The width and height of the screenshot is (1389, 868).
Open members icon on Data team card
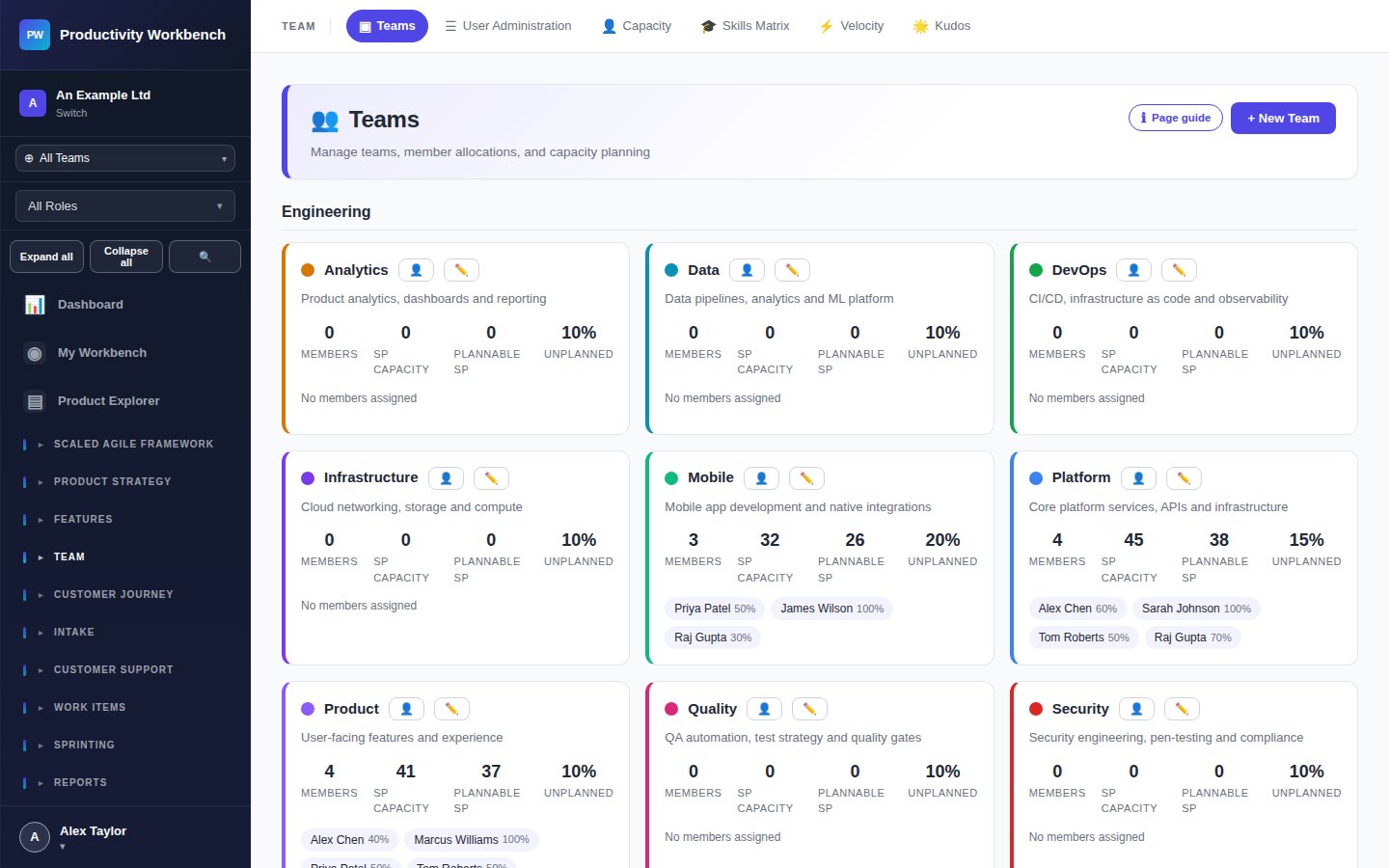747,270
